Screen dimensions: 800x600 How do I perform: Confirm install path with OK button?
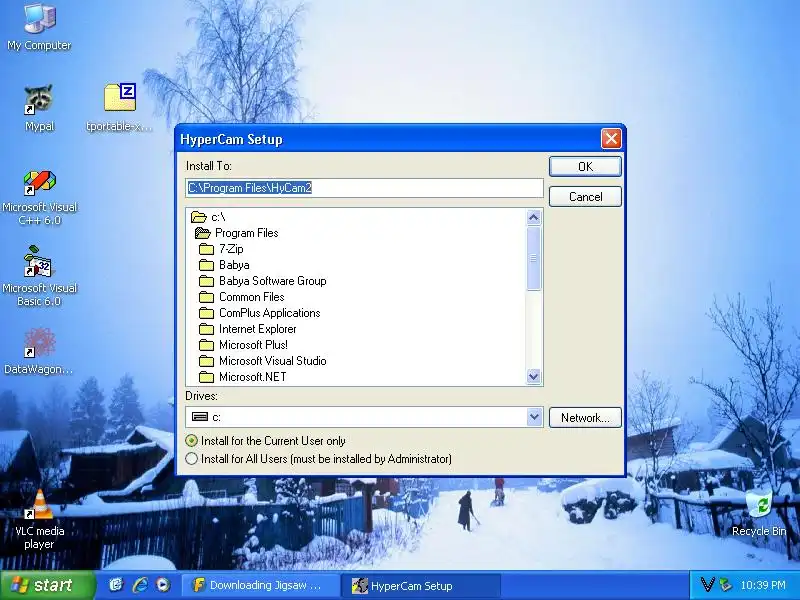[x=585, y=167]
